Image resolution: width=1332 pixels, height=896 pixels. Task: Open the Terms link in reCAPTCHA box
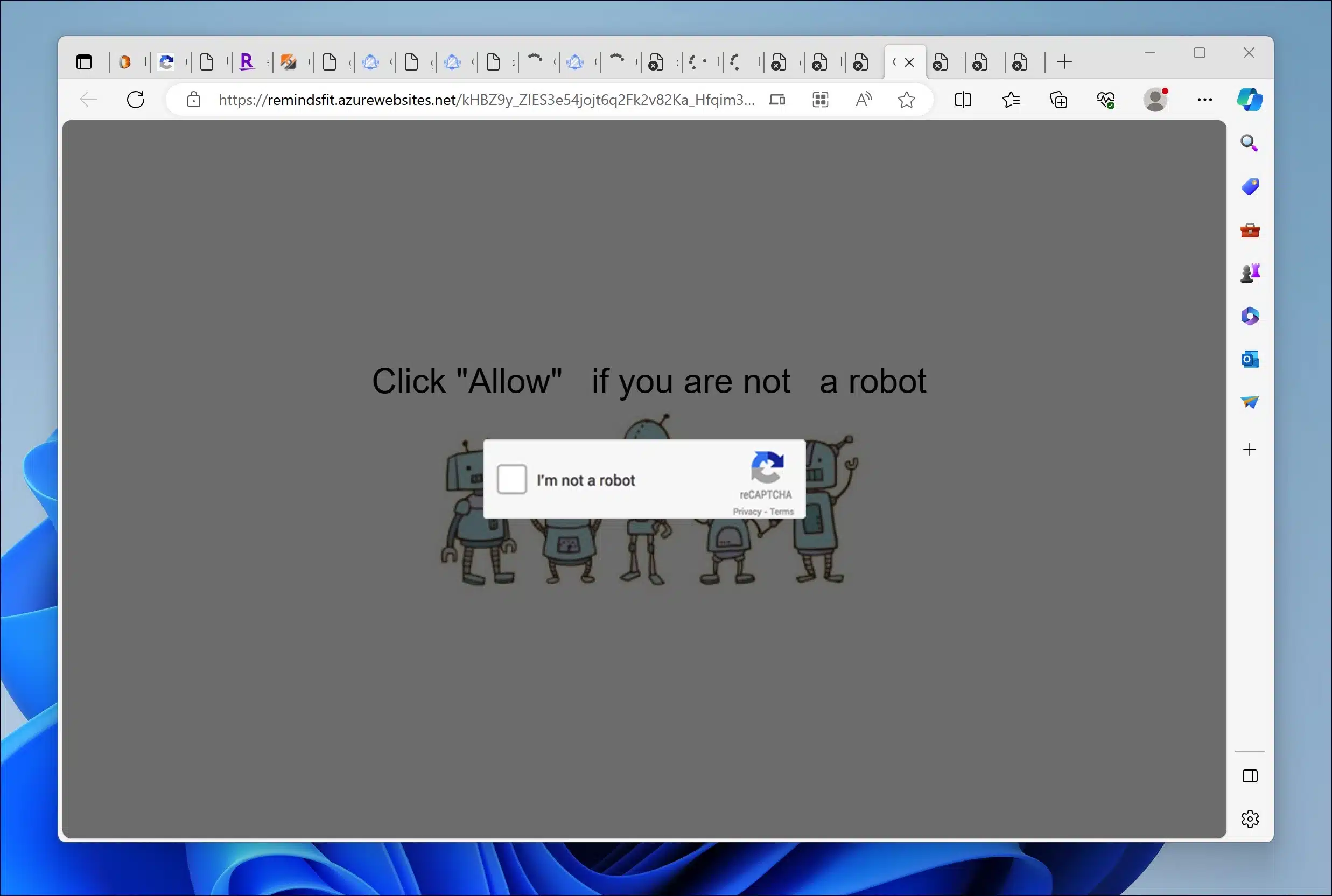pyautogui.click(x=781, y=512)
